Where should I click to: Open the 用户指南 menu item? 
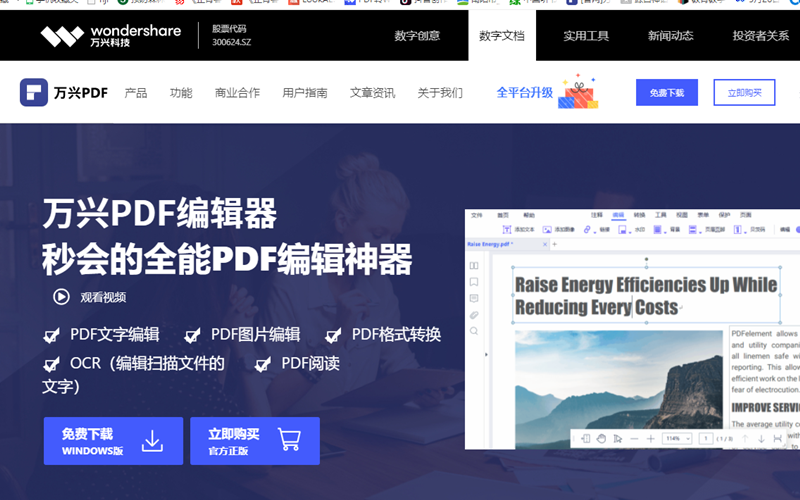pos(305,93)
